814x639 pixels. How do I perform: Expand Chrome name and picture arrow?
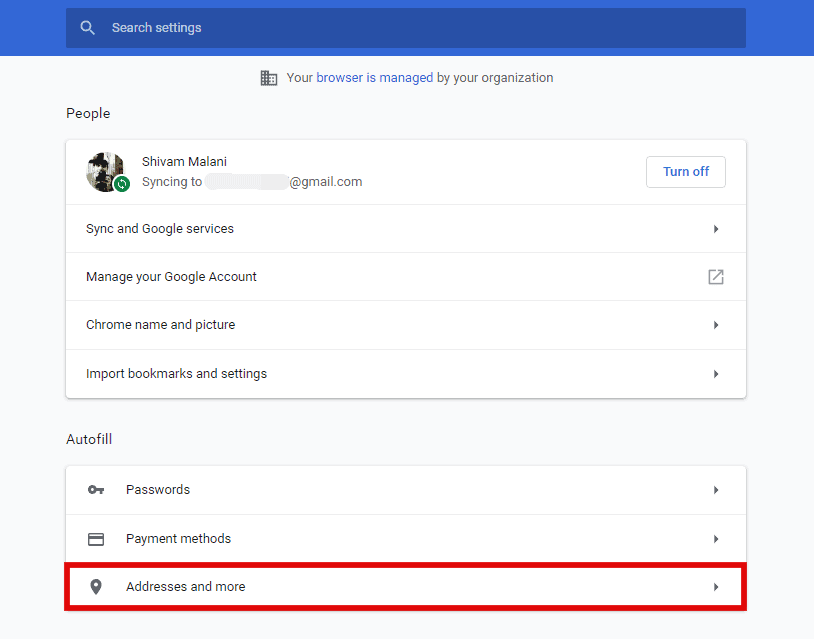[x=716, y=325]
